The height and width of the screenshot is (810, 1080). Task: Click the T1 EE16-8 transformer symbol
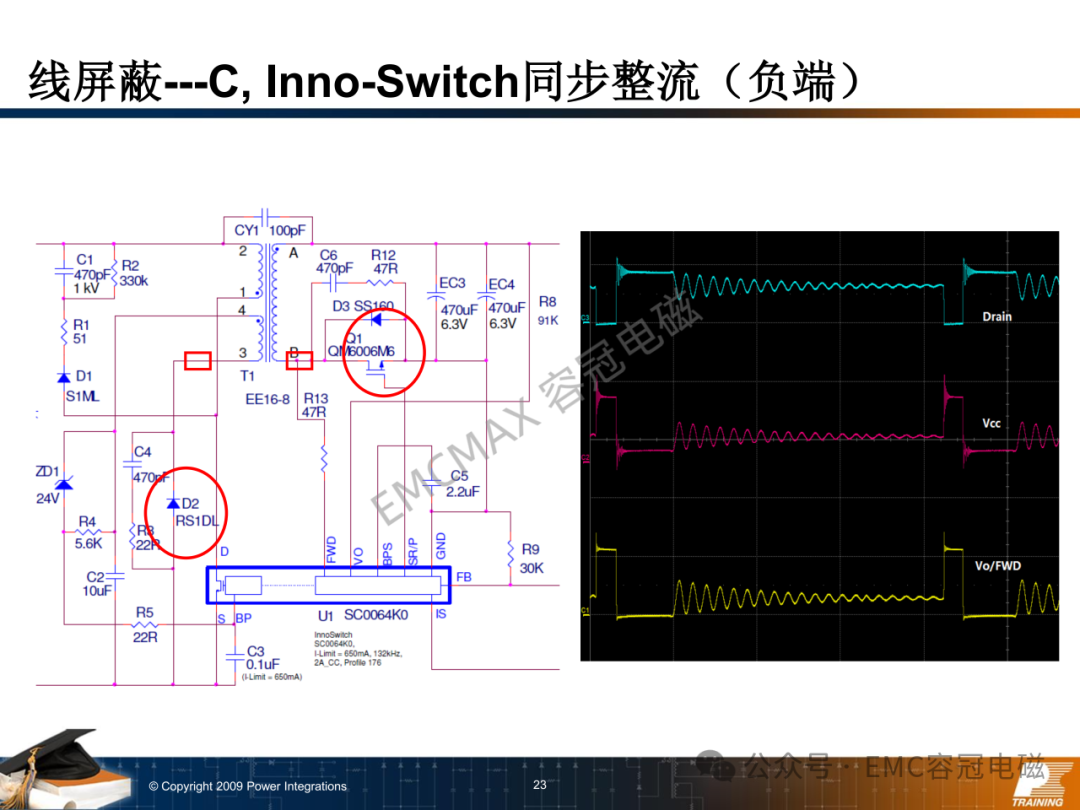coord(267,302)
